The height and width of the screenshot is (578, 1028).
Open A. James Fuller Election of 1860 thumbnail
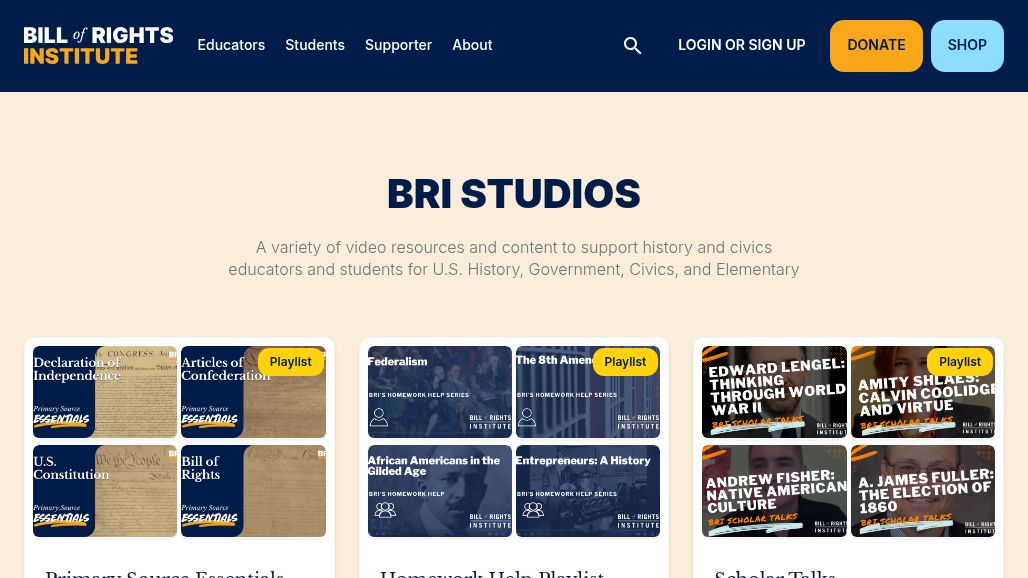coord(922,491)
